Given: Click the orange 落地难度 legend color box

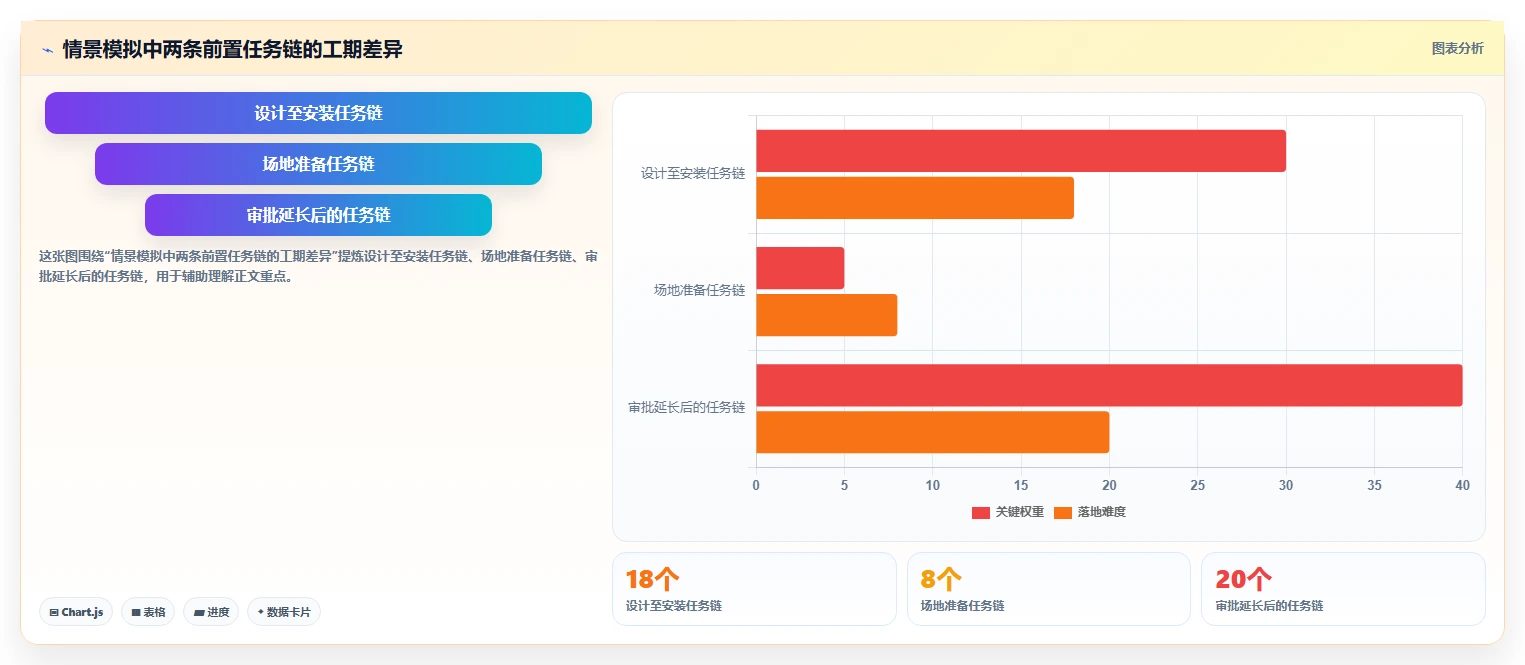Looking at the screenshot, I should (x=1063, y=512).
